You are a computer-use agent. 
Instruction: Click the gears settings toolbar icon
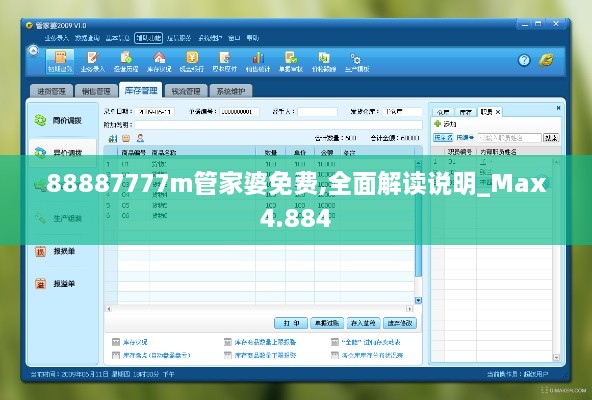coord(356,59)
